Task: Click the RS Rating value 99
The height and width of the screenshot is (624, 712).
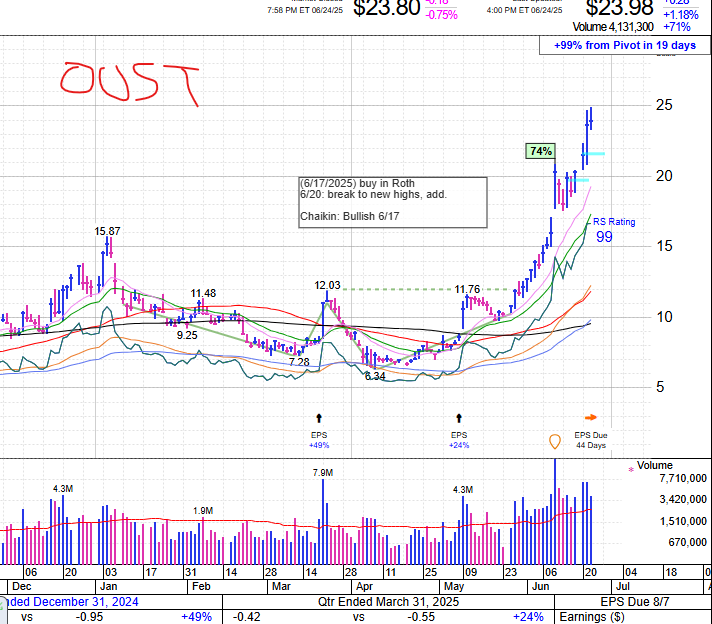Action: 604,237
